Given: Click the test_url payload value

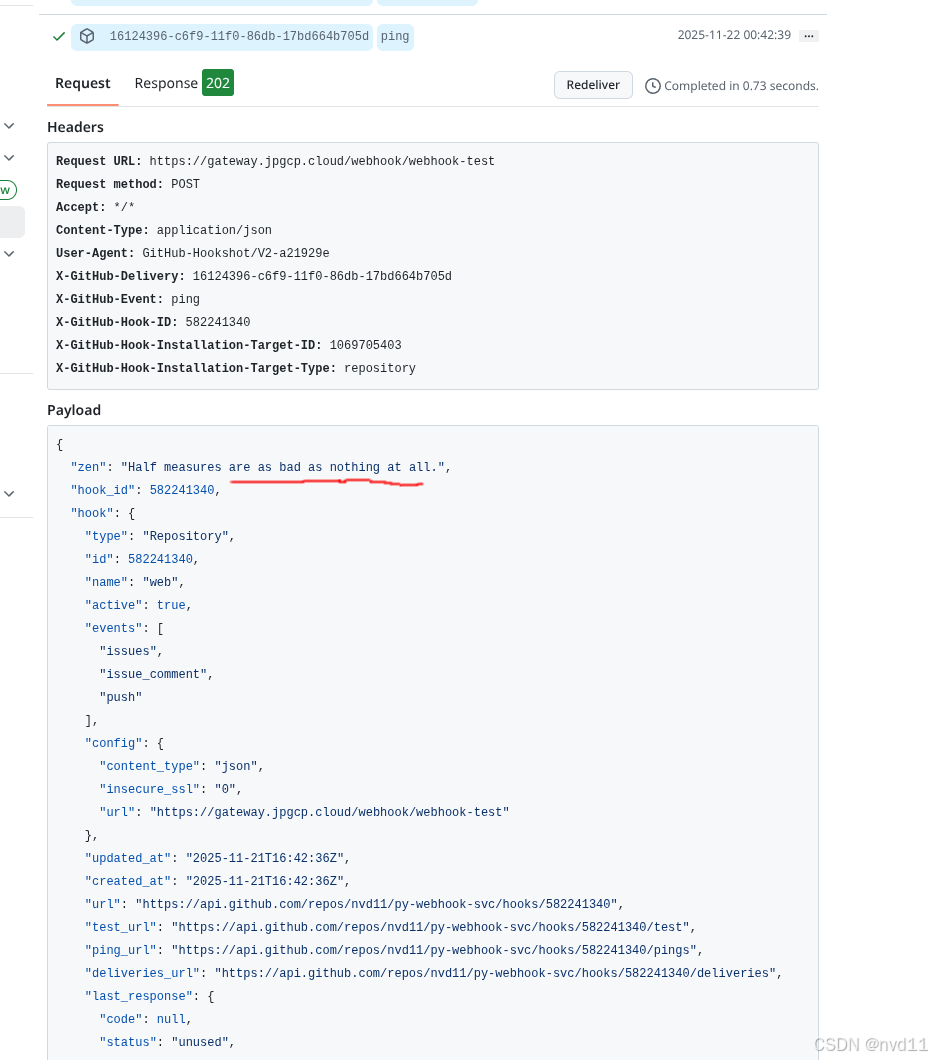Looking at the screenshot, I should pos(430,927).
